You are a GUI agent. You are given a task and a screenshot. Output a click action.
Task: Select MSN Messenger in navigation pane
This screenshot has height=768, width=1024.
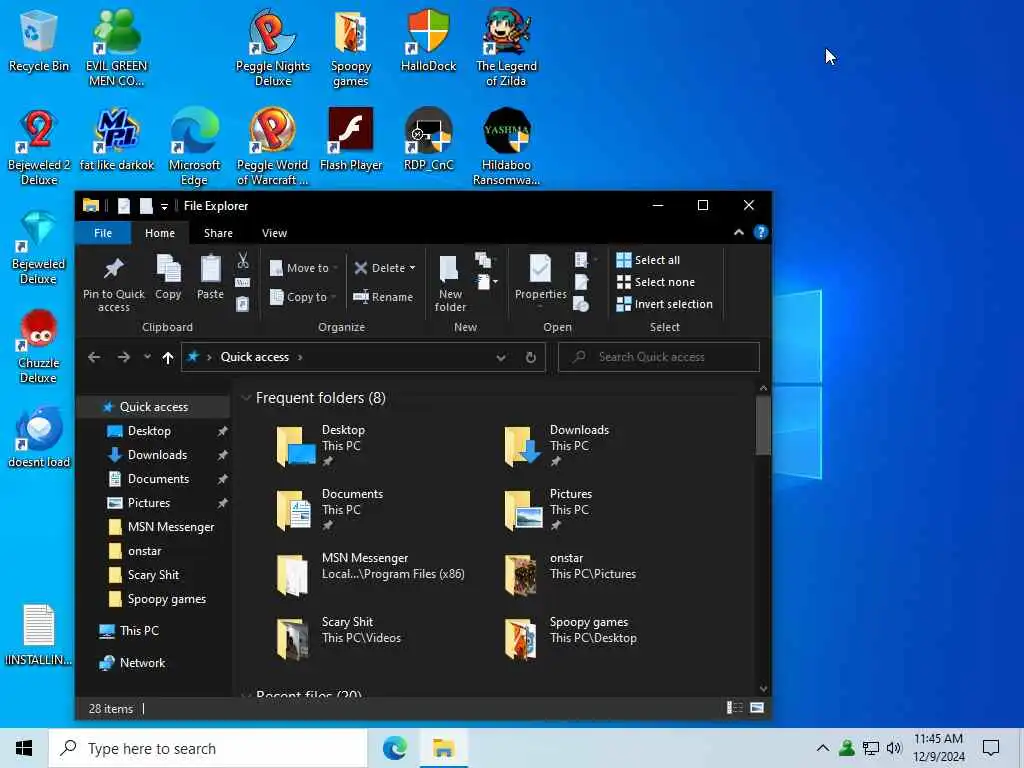pyautogui.click(x=170, y=527)
